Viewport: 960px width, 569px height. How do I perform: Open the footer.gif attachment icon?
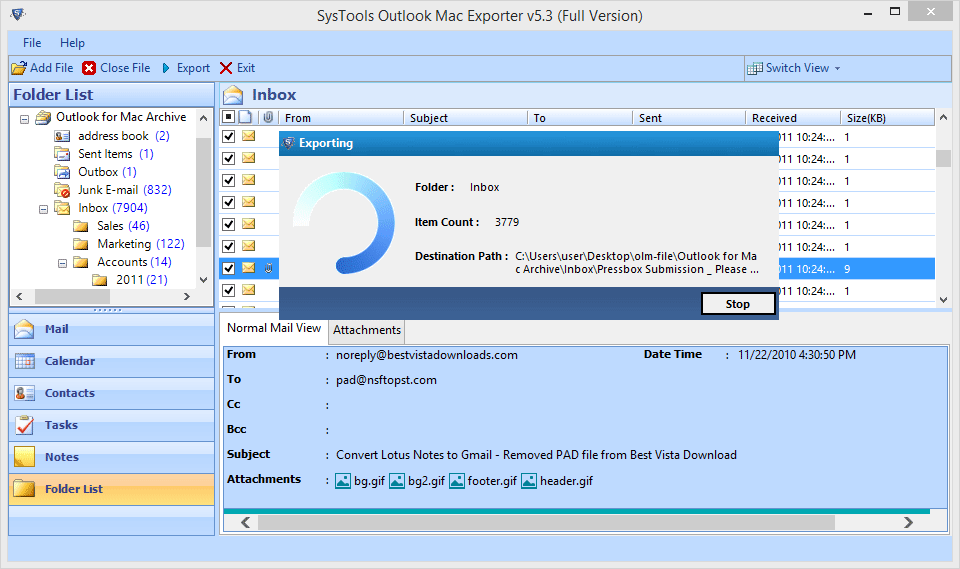coord(457,481)
